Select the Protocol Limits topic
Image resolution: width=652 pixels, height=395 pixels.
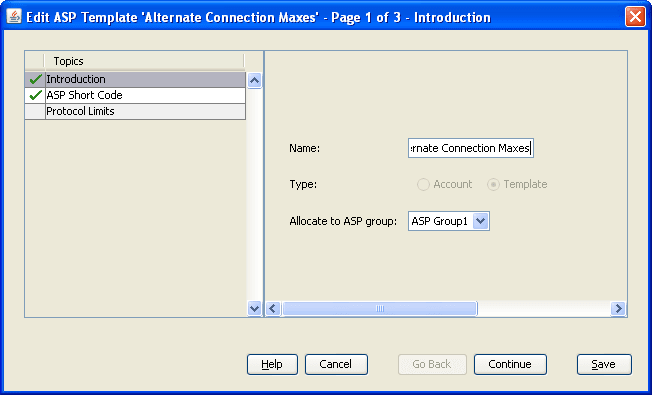click(135, 111)
